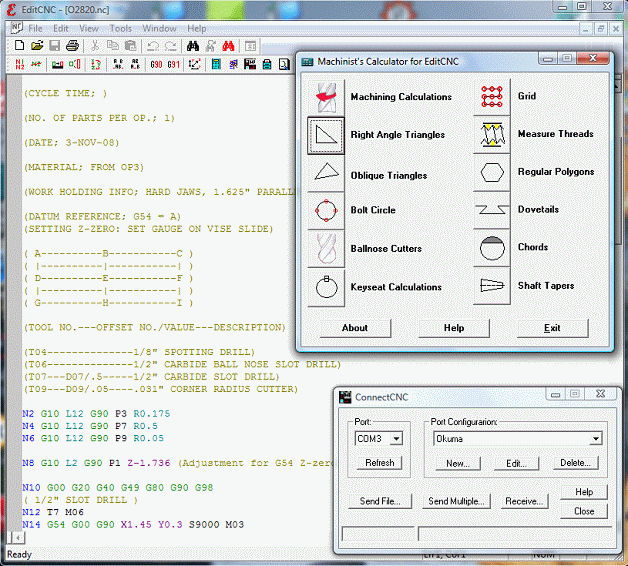
Task: Create a new file with the toolbar icon
Action: point(19,46)
